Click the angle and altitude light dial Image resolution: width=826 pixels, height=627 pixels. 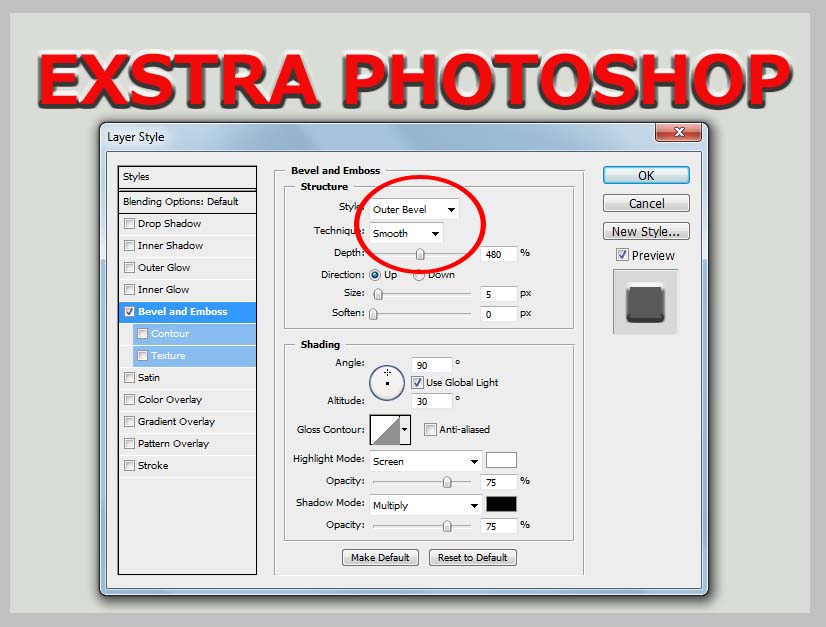click(387, 383)
